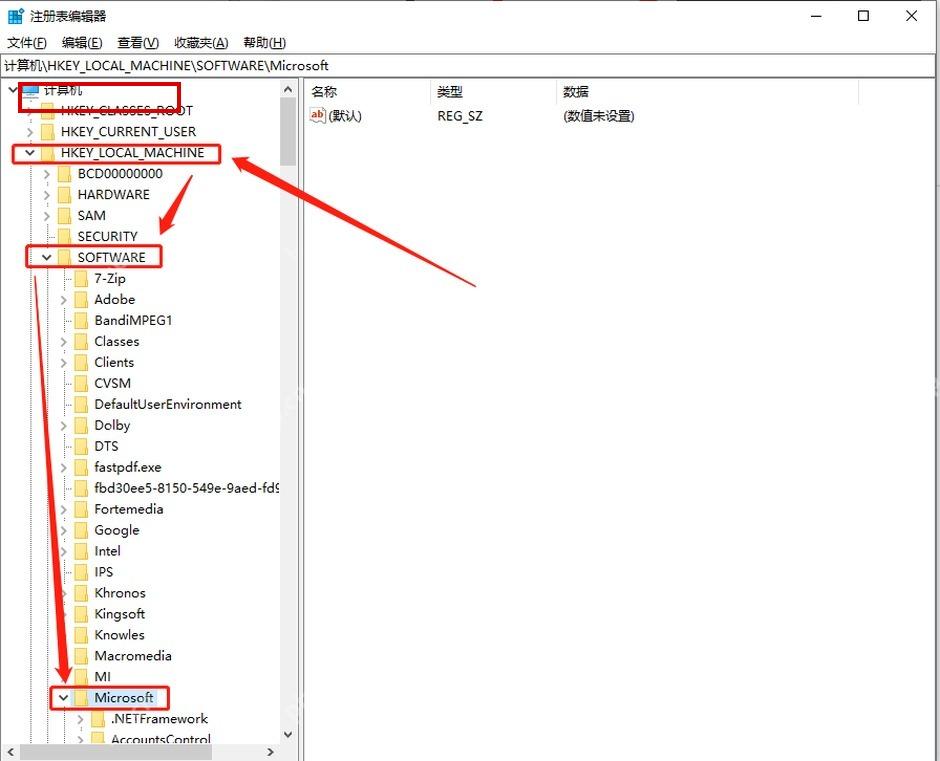940x761 pixels.
Task: Click the MI folder icon
Action: coord(81,676)
